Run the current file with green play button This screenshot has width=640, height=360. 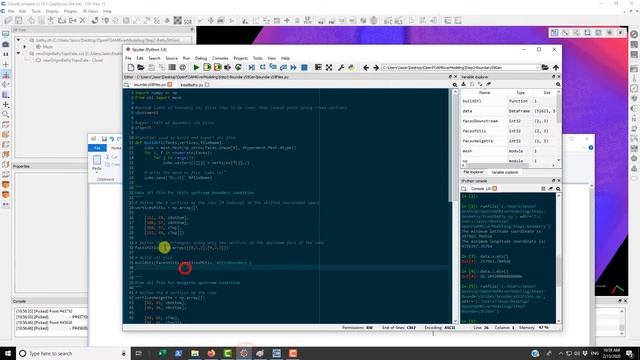coord(196,67)
